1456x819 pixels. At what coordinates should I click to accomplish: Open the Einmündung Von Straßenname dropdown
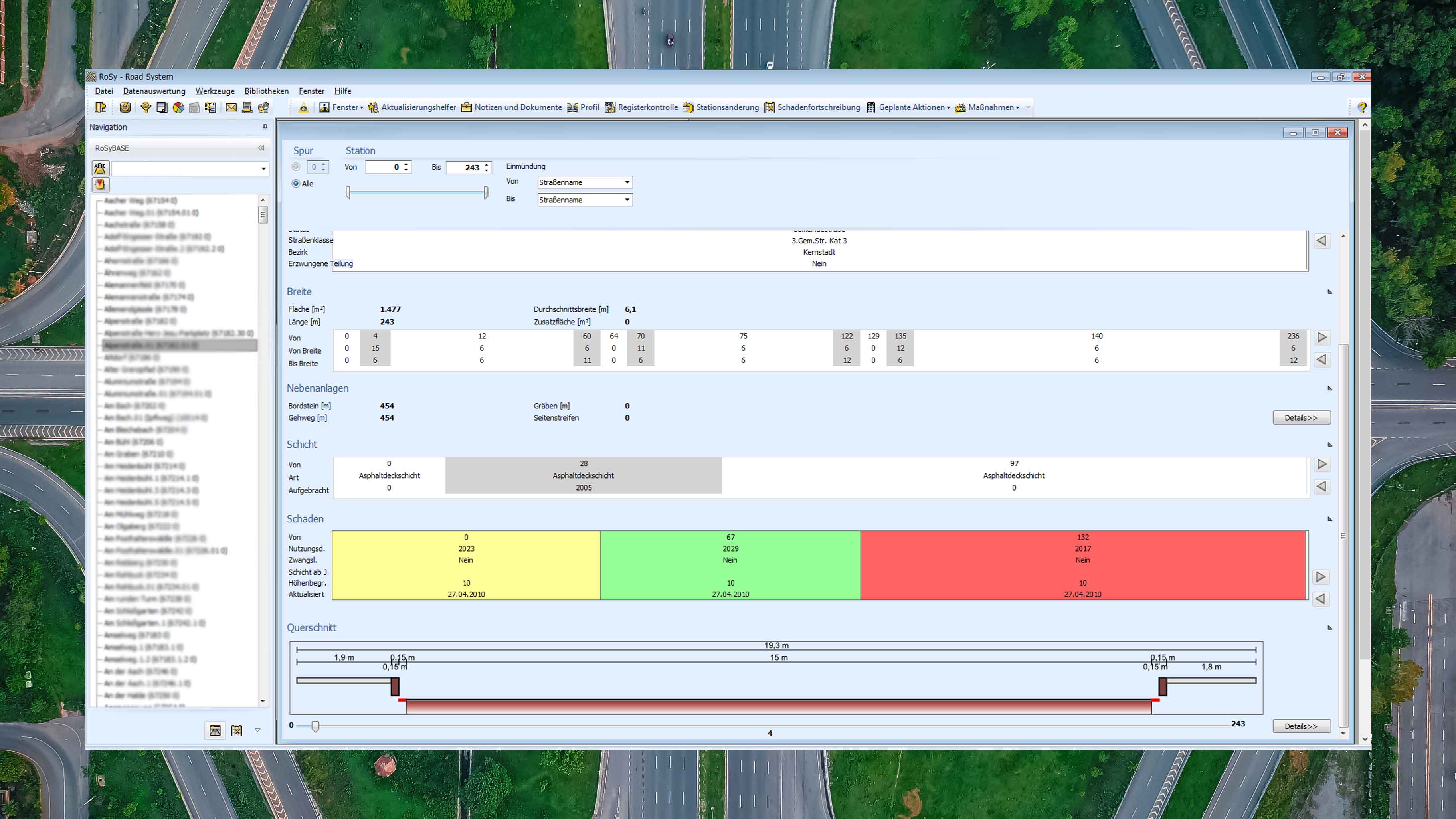pos(626,182)
